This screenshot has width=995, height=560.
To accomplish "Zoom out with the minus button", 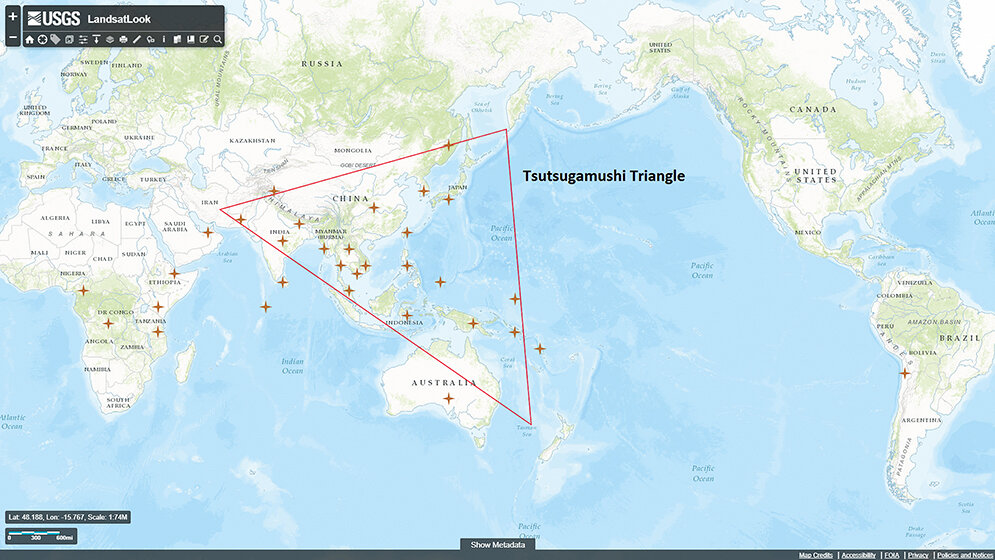I will [x=13, y=37].
